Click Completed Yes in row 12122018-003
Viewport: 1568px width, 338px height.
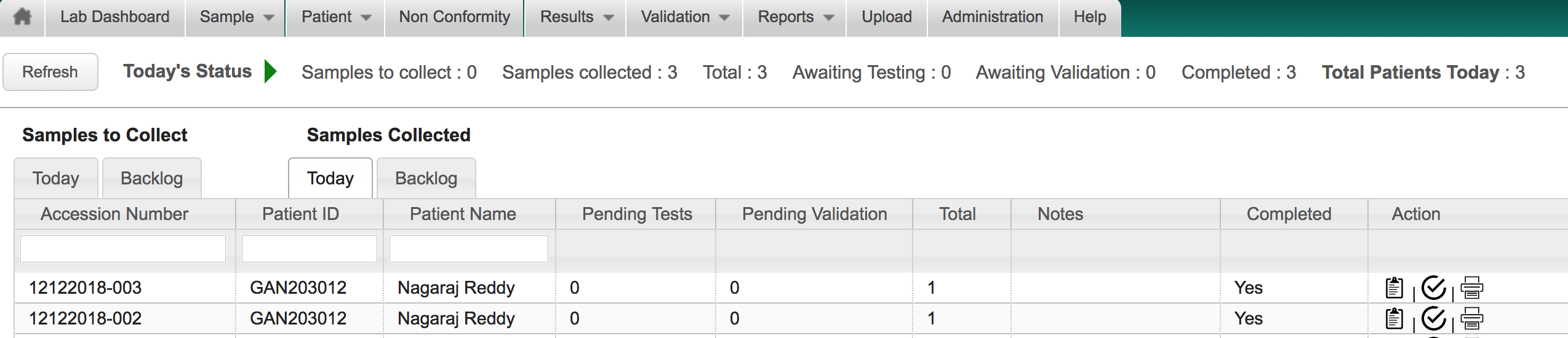point(1249,288)
